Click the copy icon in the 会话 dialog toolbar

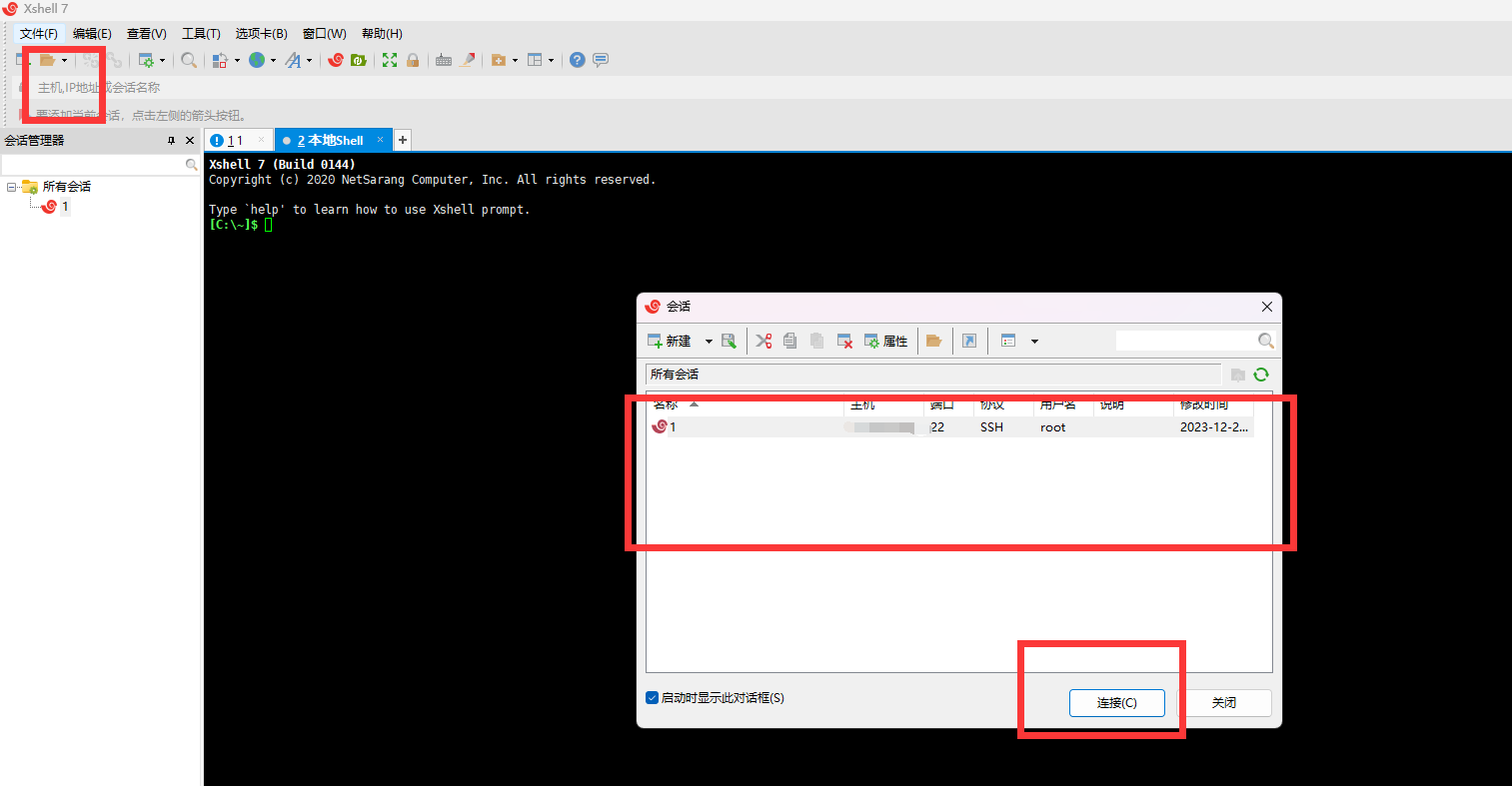[x=789, y=341]
